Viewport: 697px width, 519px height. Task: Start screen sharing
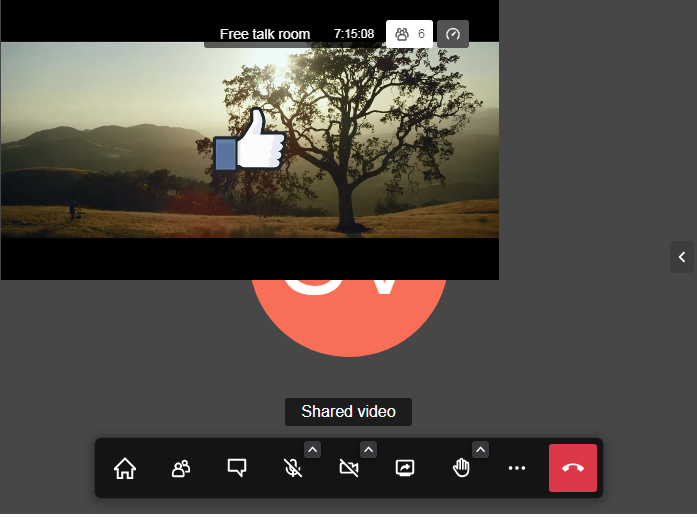[x=405, y=468]
